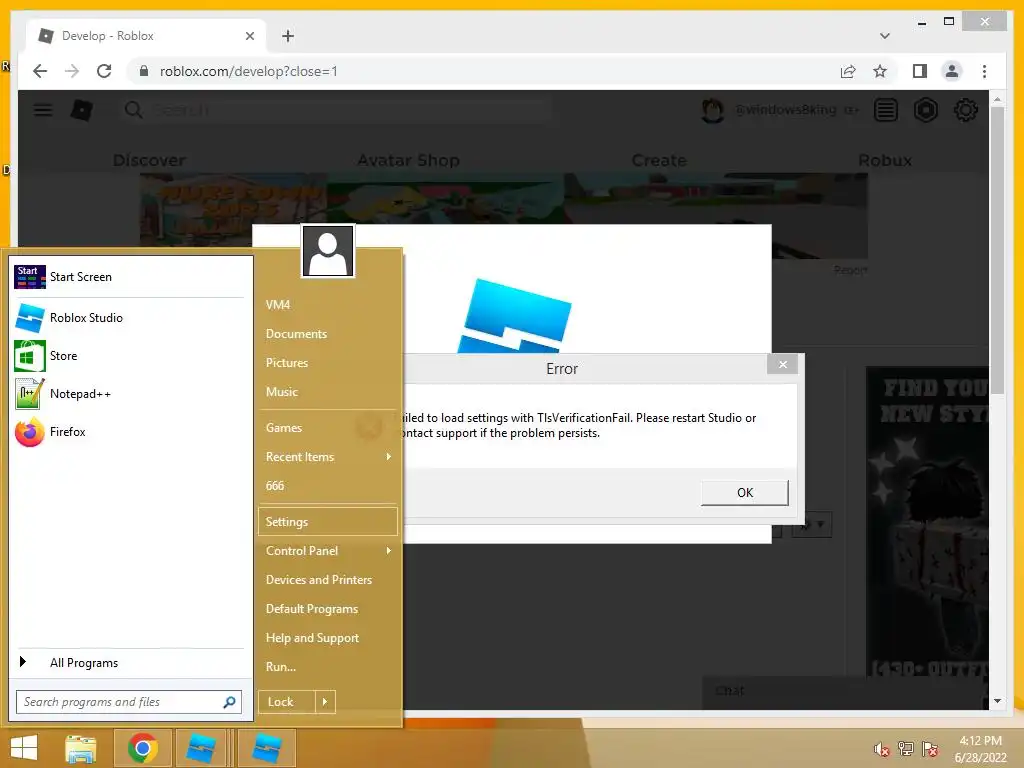Click the network tray icon
This screenshot has height=768, width=1024.
tap(906, 749)
